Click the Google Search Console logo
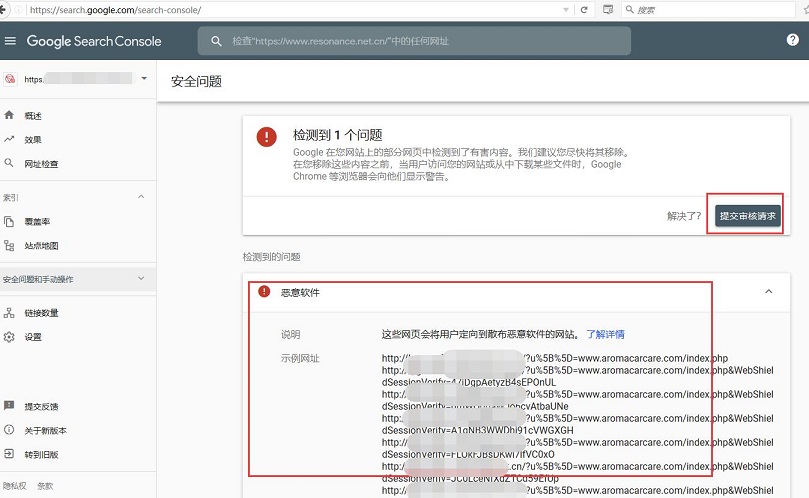Screen dimensions: 809x498 [x=94, y=41]
